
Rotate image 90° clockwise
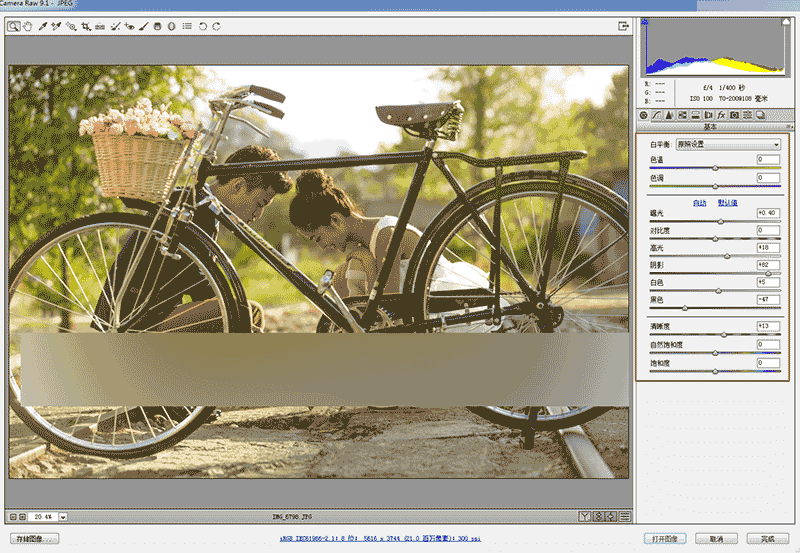point(216,26)
